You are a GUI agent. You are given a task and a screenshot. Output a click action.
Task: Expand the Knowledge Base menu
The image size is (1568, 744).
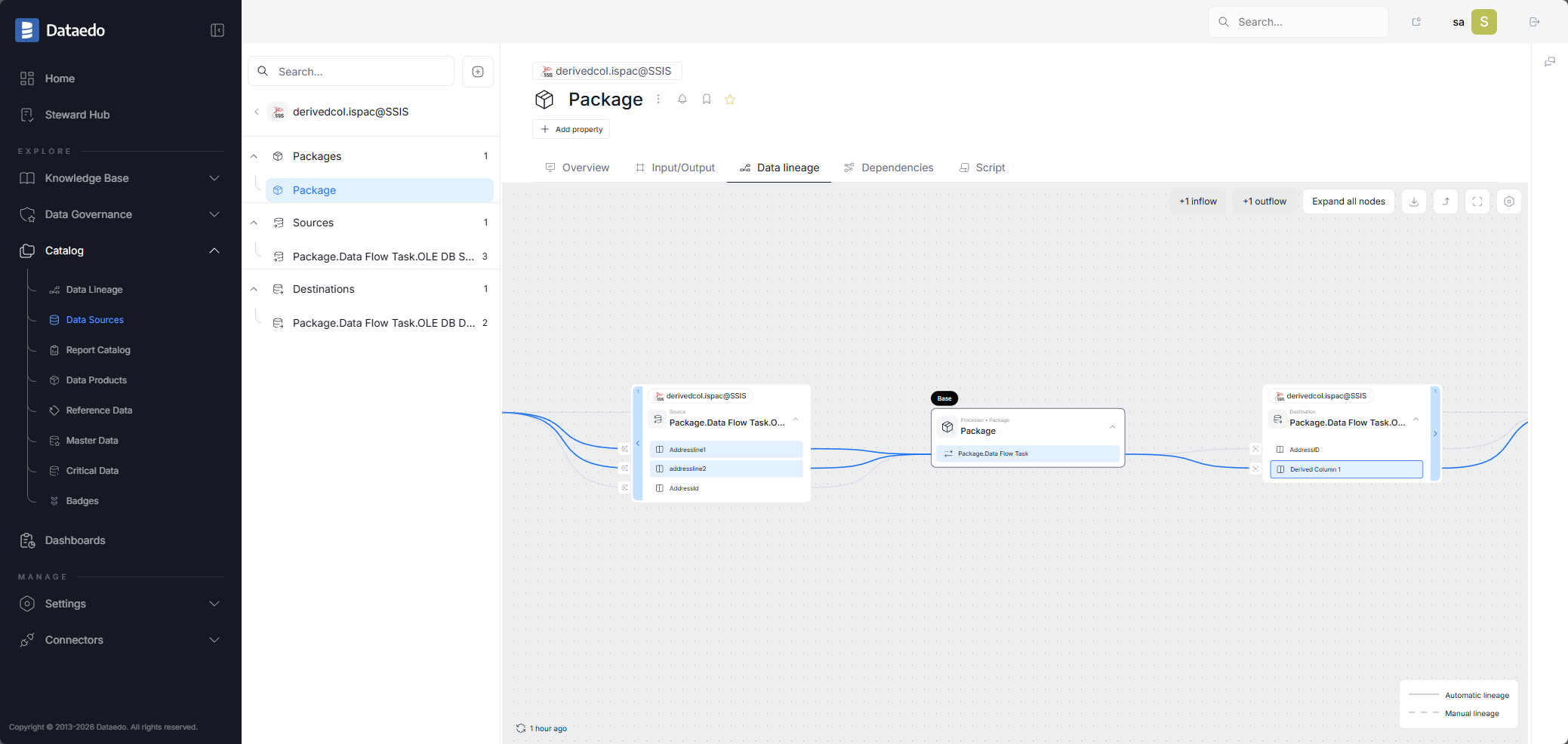pyautogui.click(x=214, y=178)
